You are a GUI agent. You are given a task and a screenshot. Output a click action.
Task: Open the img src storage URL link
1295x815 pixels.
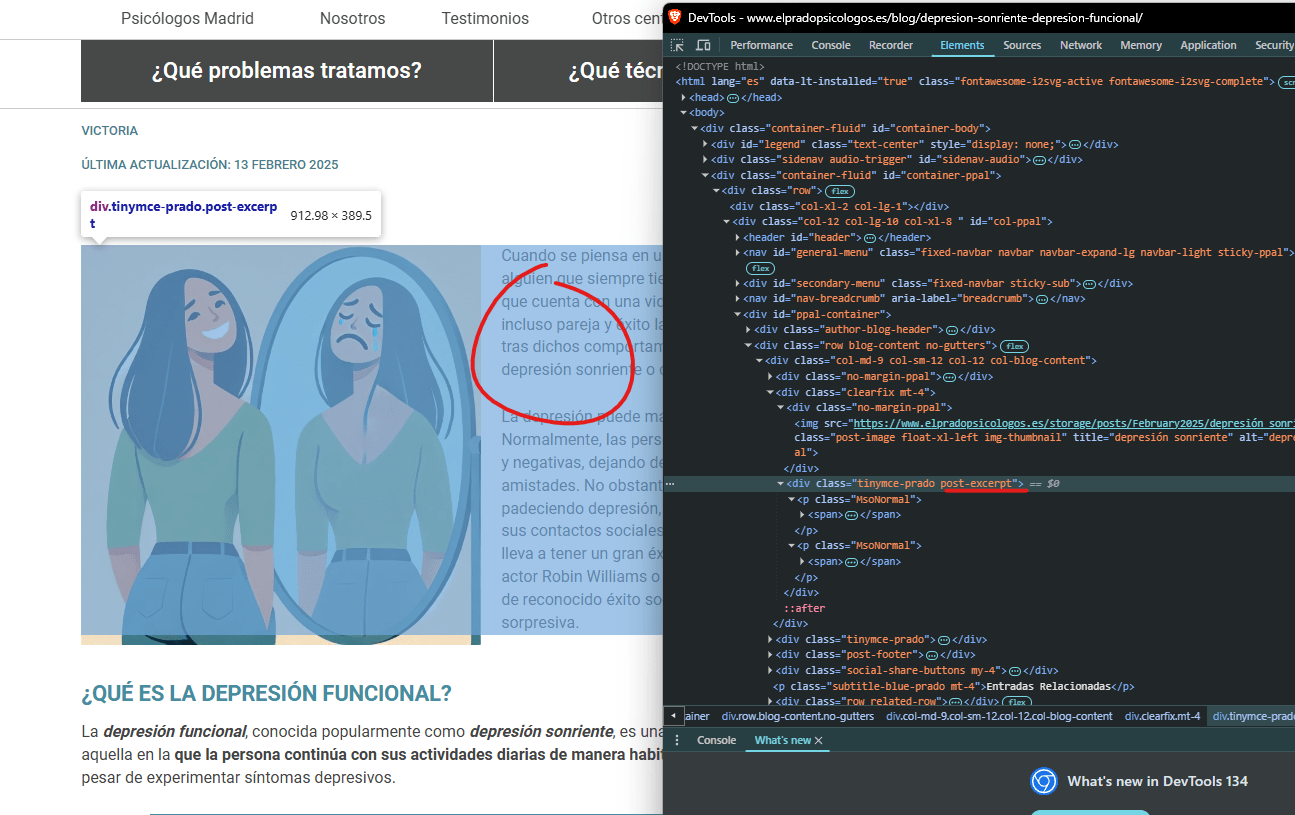click(x=1073, y=423)
